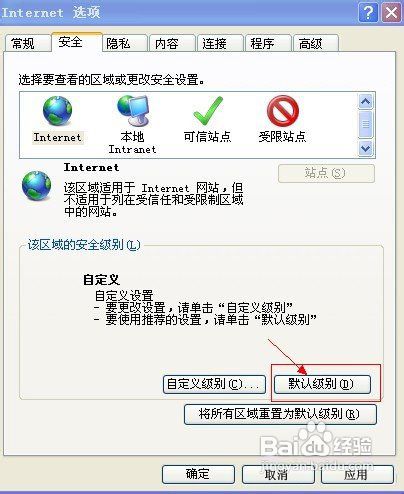Go to the 程序 tab
This screenshot has height=494, width=404.
pyautogui.click(x=262, y=43)
